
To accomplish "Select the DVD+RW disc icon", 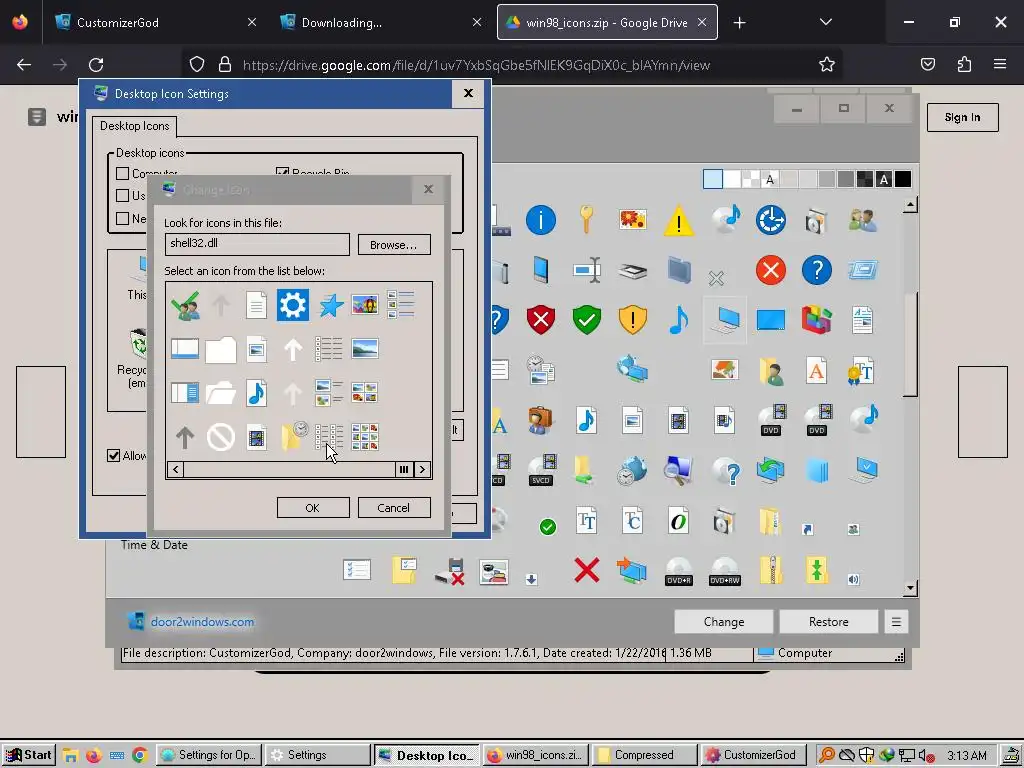I will [x=725, y=571].
